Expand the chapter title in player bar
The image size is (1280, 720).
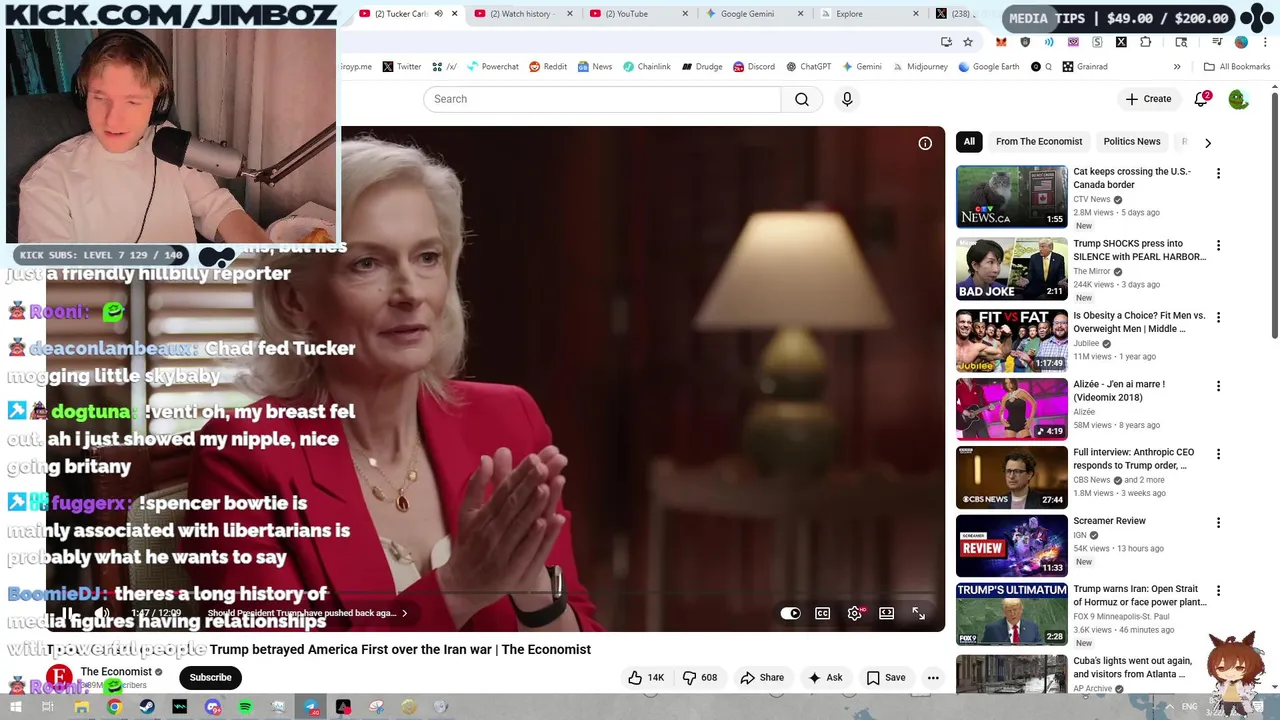click(308, 613)
